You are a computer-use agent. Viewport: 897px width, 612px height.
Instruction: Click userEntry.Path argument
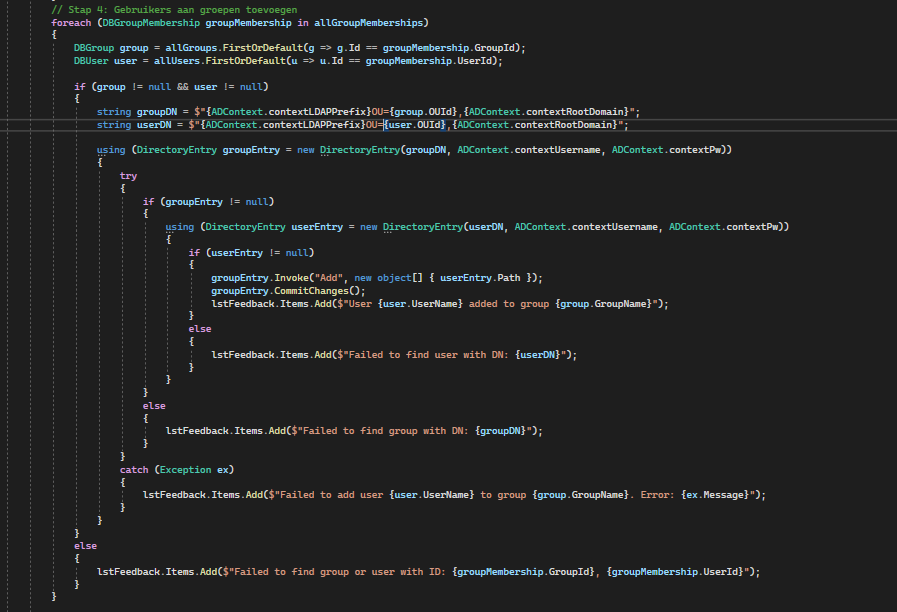tap(480, 278)
